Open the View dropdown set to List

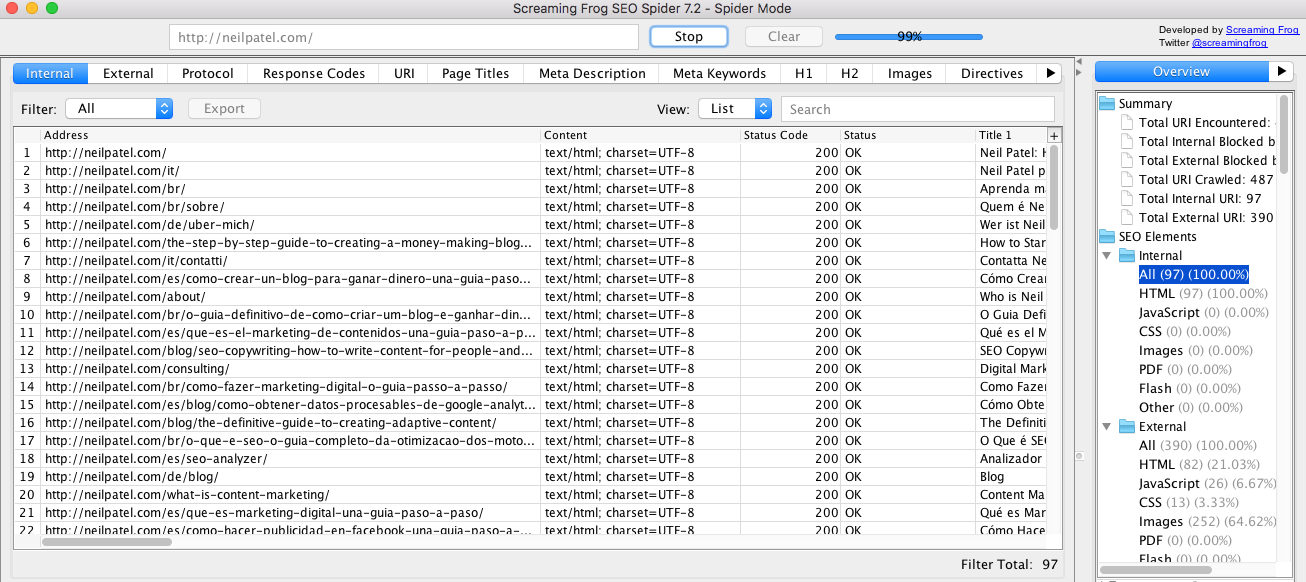pyautogui.click(x=735, y=109)
